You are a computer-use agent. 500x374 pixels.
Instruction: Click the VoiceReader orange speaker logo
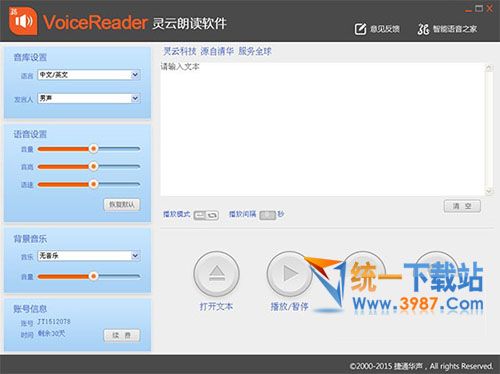click(23, 21)
